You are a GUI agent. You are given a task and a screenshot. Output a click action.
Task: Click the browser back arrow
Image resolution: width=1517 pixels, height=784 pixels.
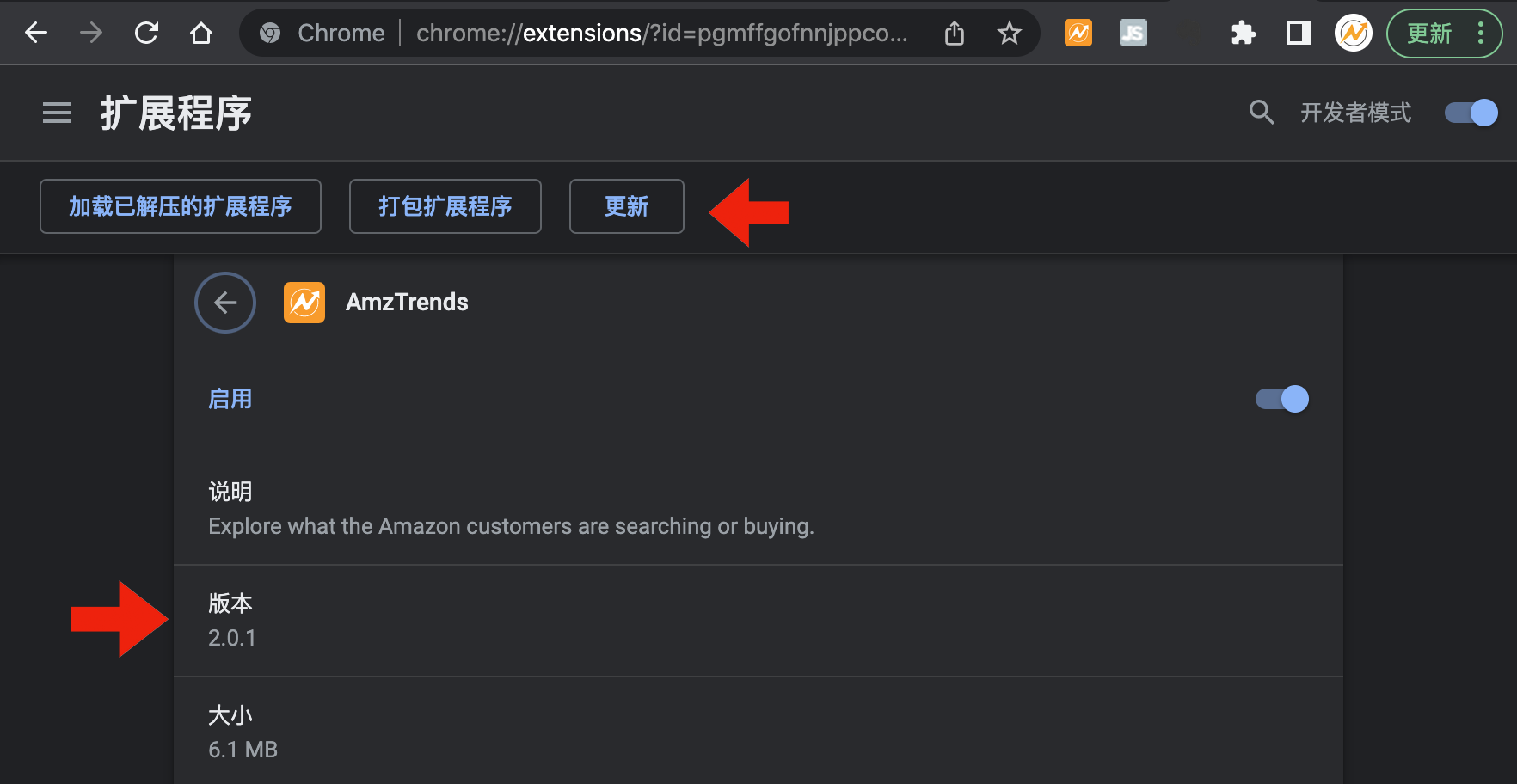click(x=36, y=34)
